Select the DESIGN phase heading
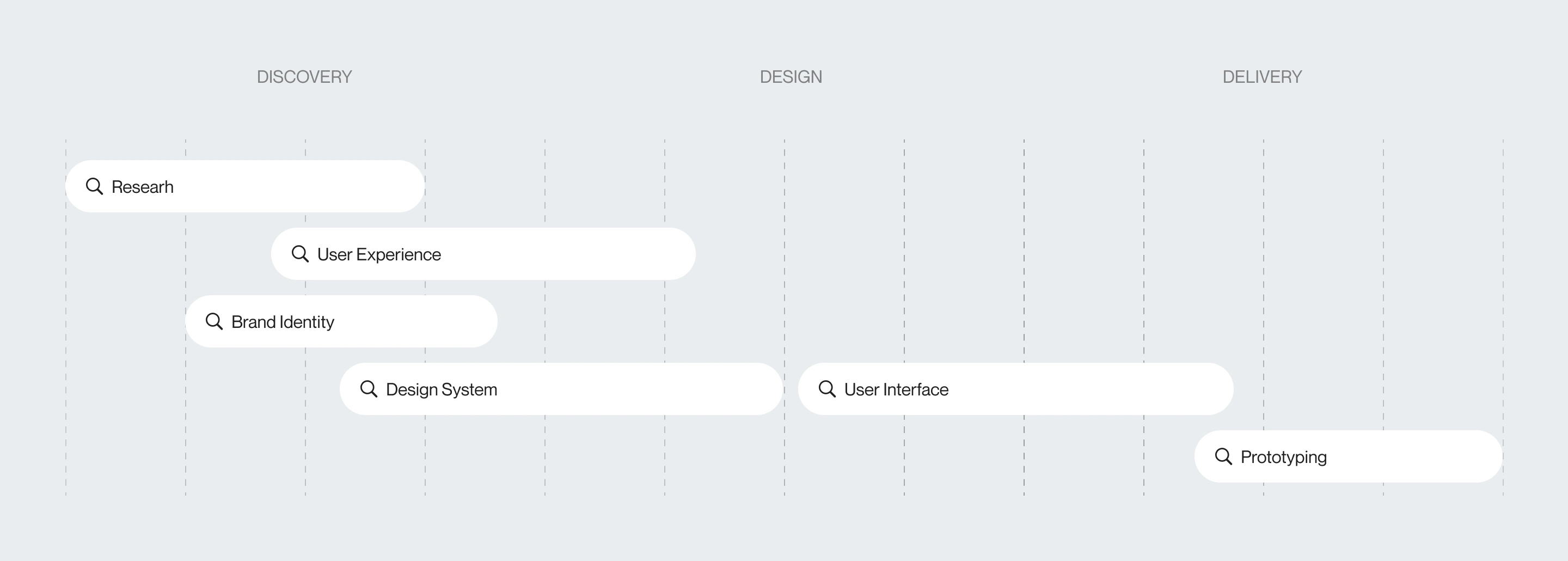Image resolution: width=1568 pixels, height=561 pixels. coord(791,77)
